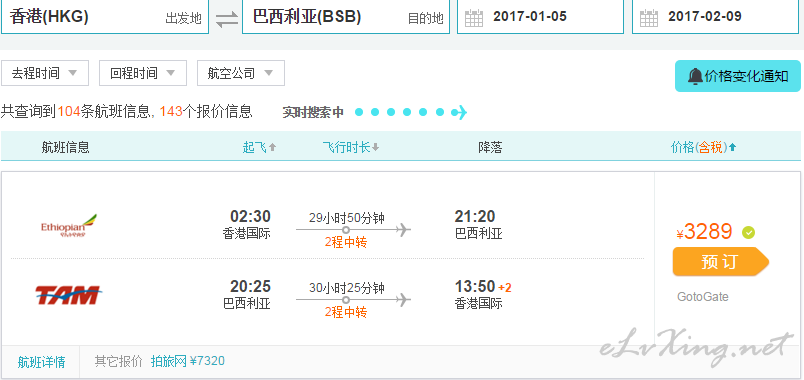Edit the 香港(HKG) origin field
This screenshot has height=380, width=804.
pyautogui.click(x=105, y=17)
